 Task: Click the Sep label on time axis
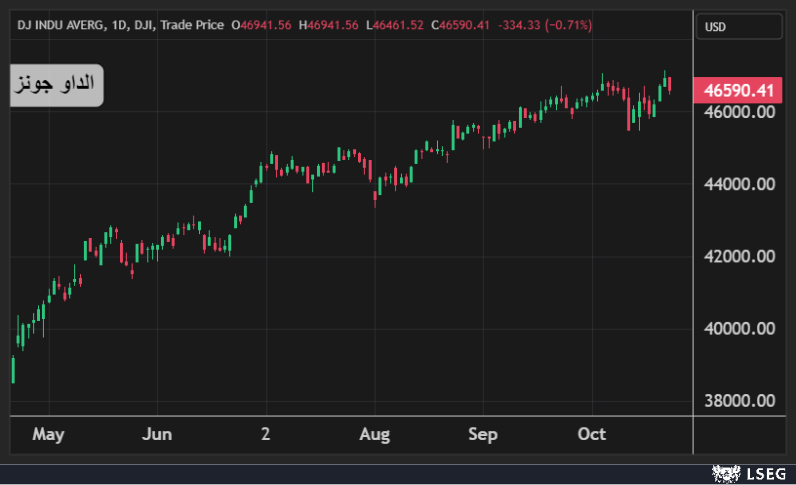(x=483, y=435)
